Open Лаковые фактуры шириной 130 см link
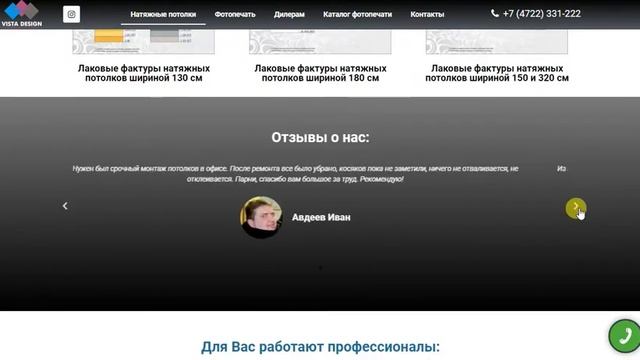 (x=144, y=73)
